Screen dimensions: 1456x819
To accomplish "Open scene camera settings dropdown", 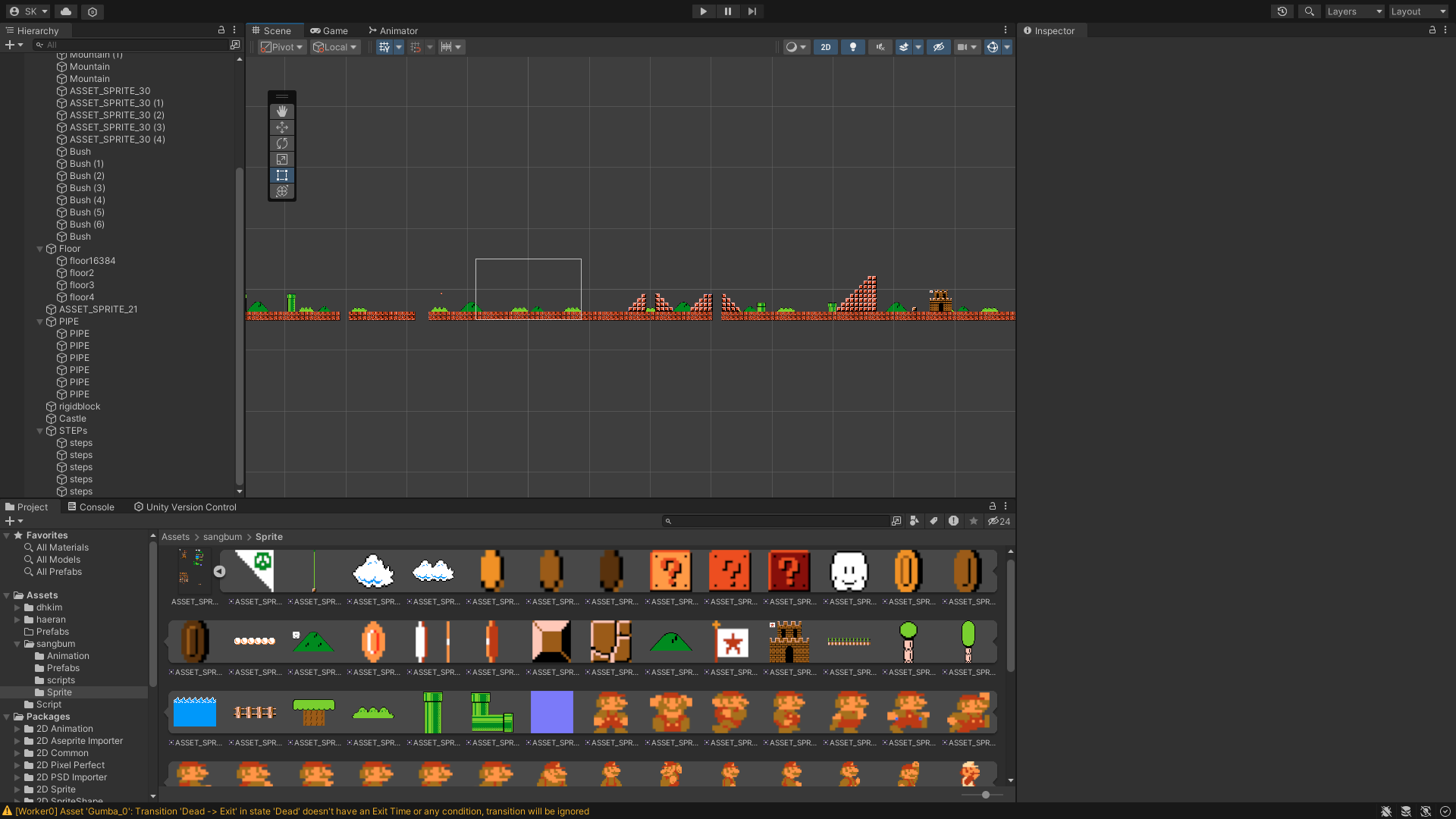I will pos(967,47).
